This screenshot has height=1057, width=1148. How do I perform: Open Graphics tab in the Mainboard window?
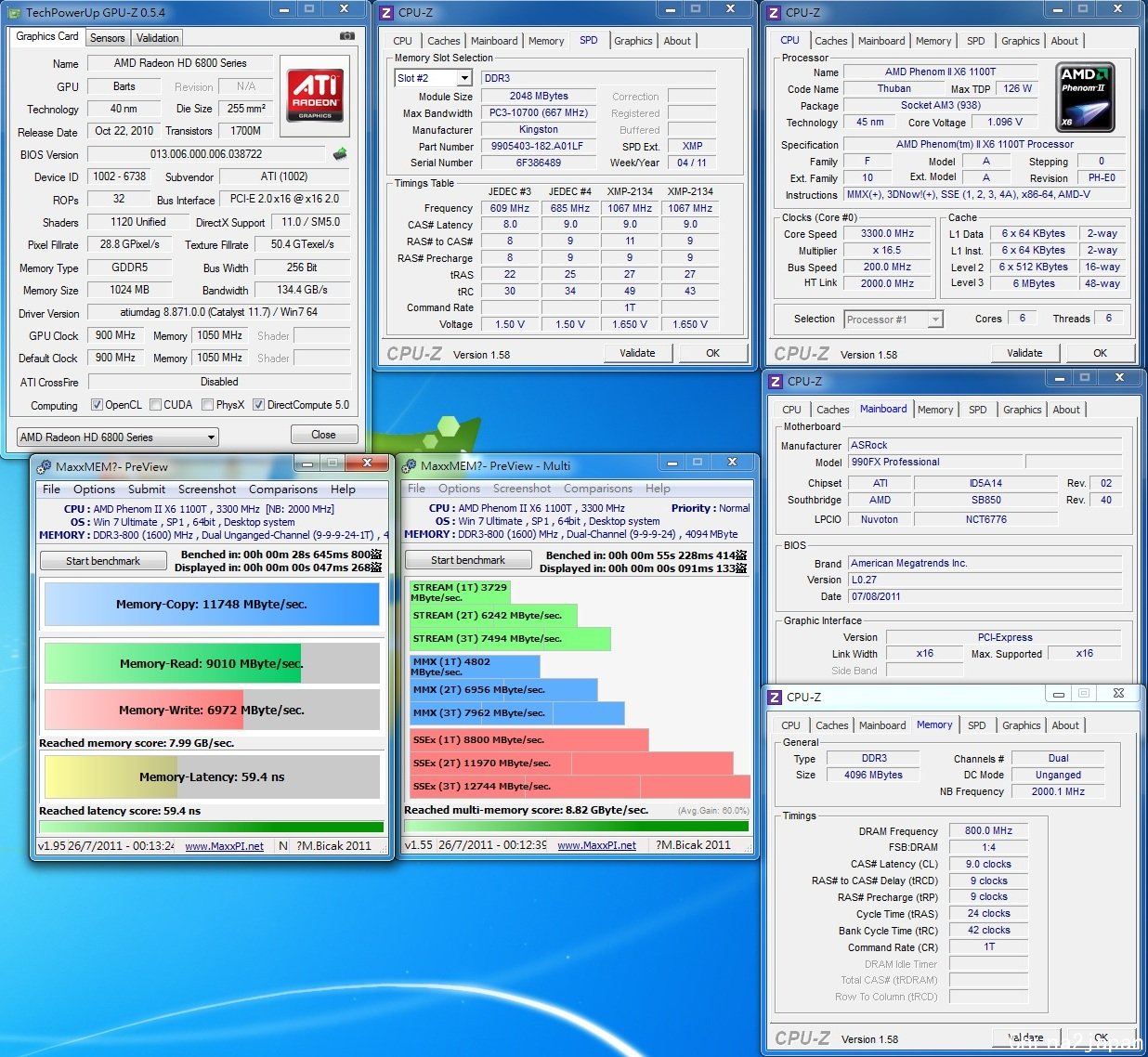point(1022,410)
